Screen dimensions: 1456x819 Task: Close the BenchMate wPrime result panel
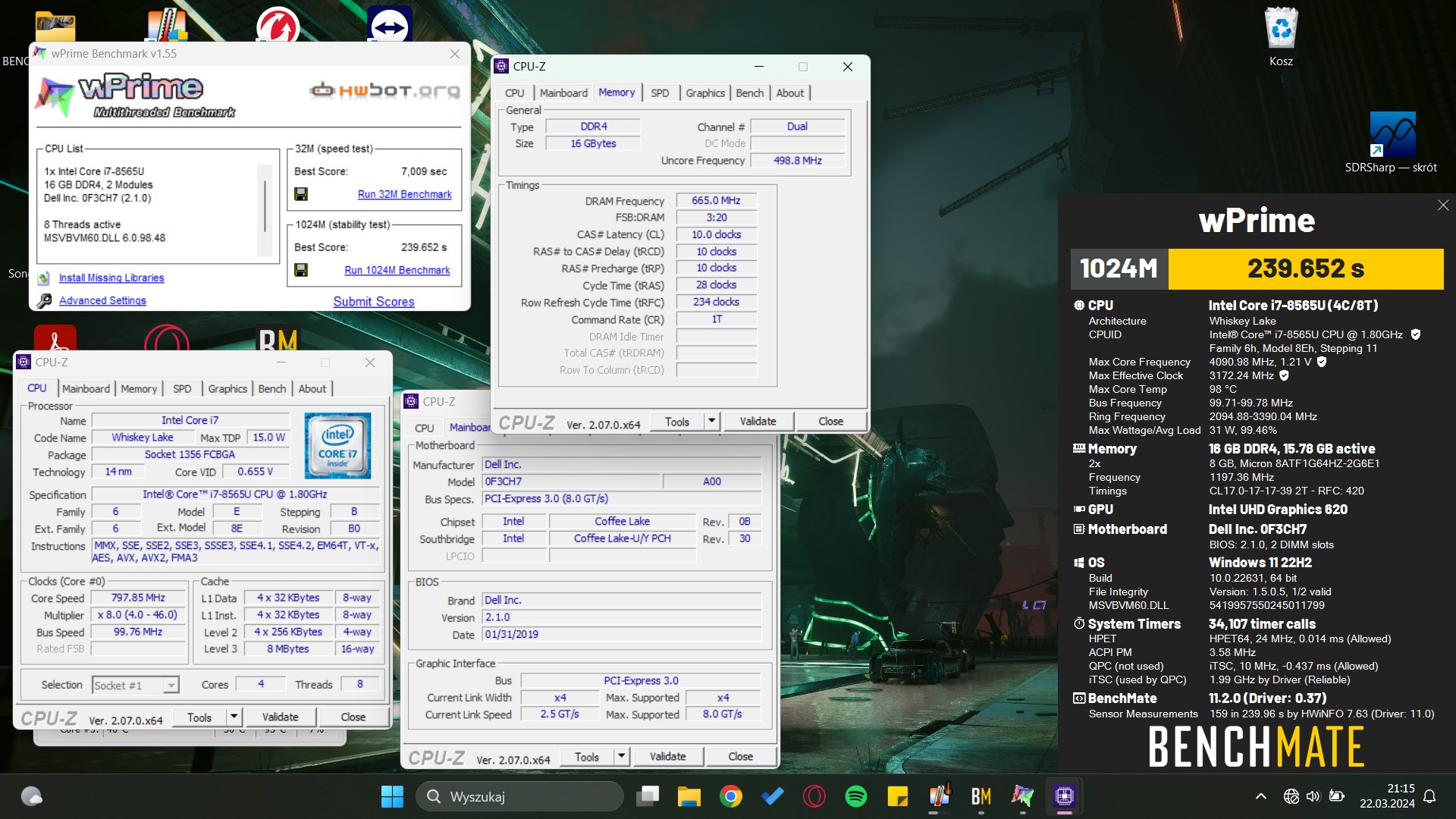(1443, 206)
